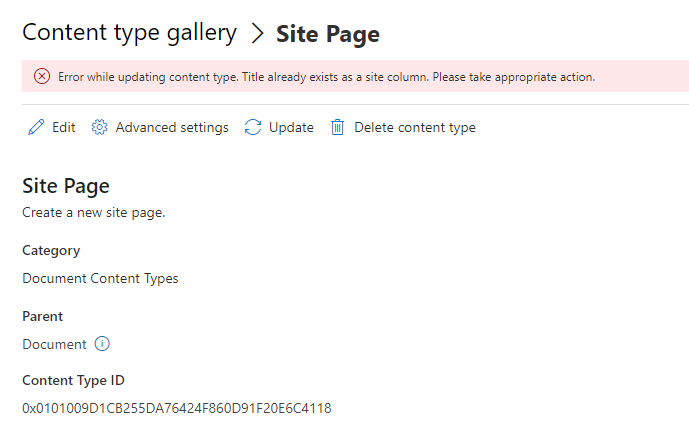Select the Content Type ID value
The width and height of the screenshot is (689, 445).
coord(177,408)
